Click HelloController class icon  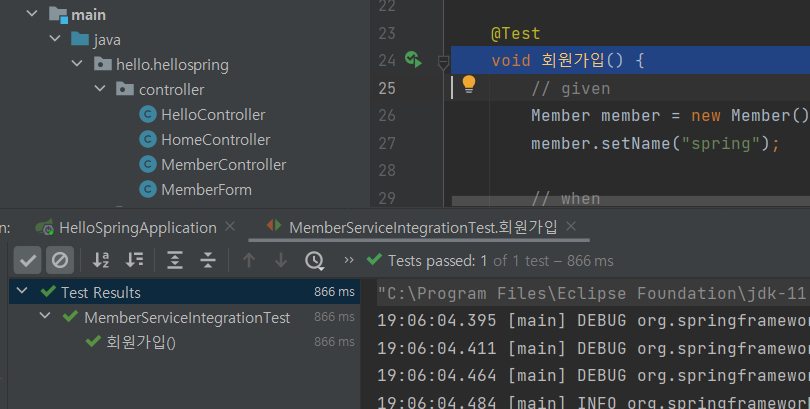148,114
